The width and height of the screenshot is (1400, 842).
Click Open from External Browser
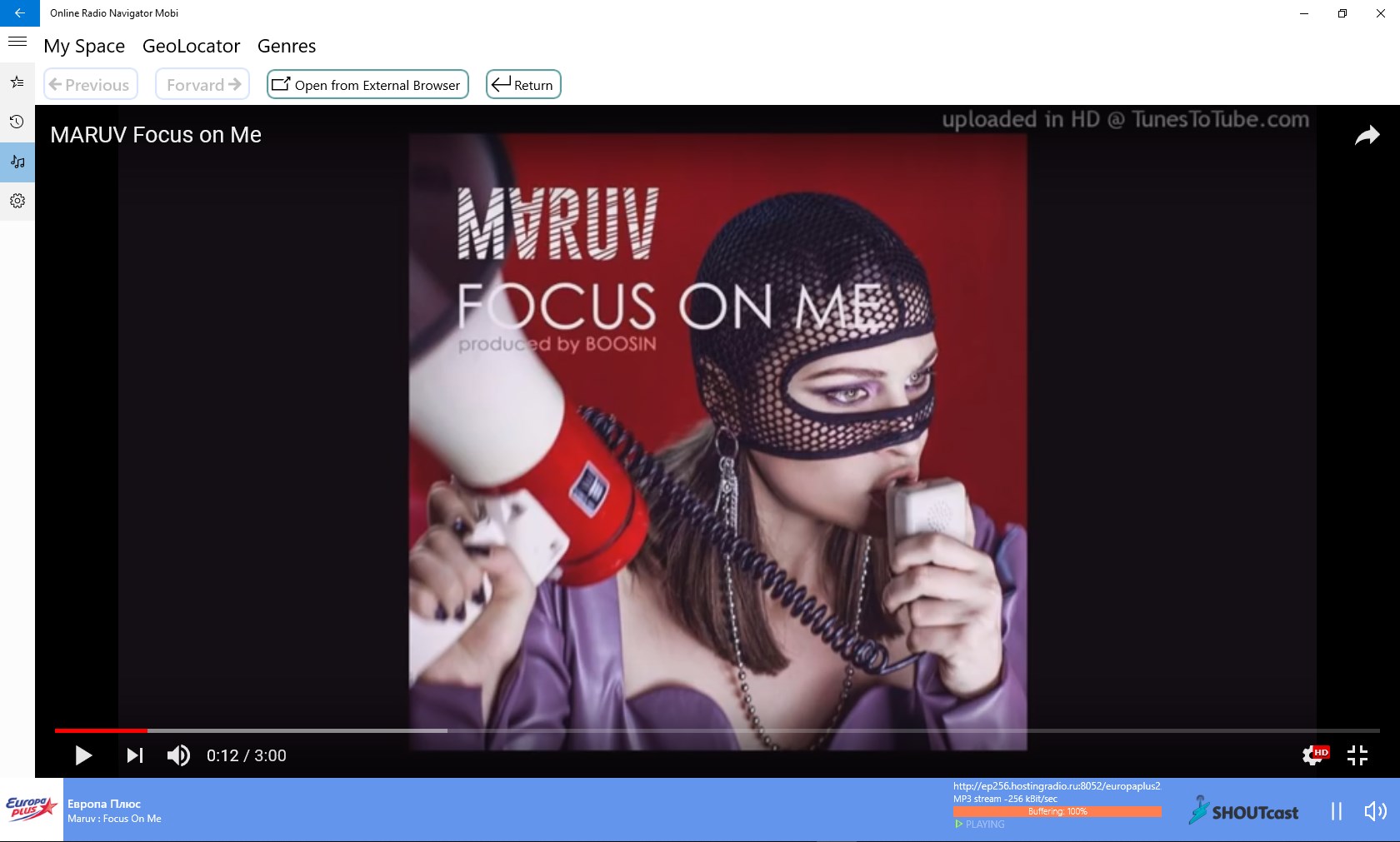[x=367, y=84]
